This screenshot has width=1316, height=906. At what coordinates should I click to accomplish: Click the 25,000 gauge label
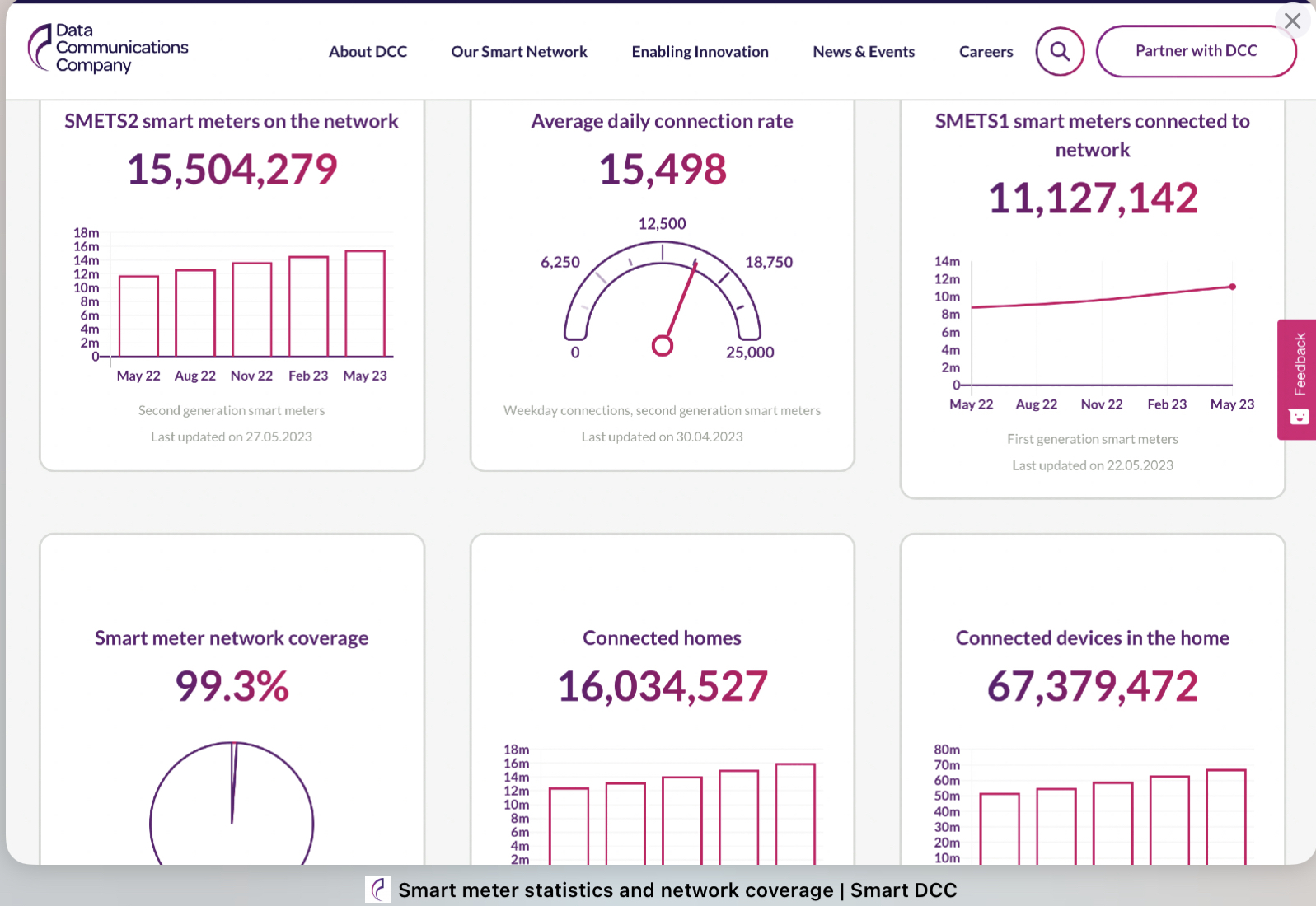click(750, 353)
